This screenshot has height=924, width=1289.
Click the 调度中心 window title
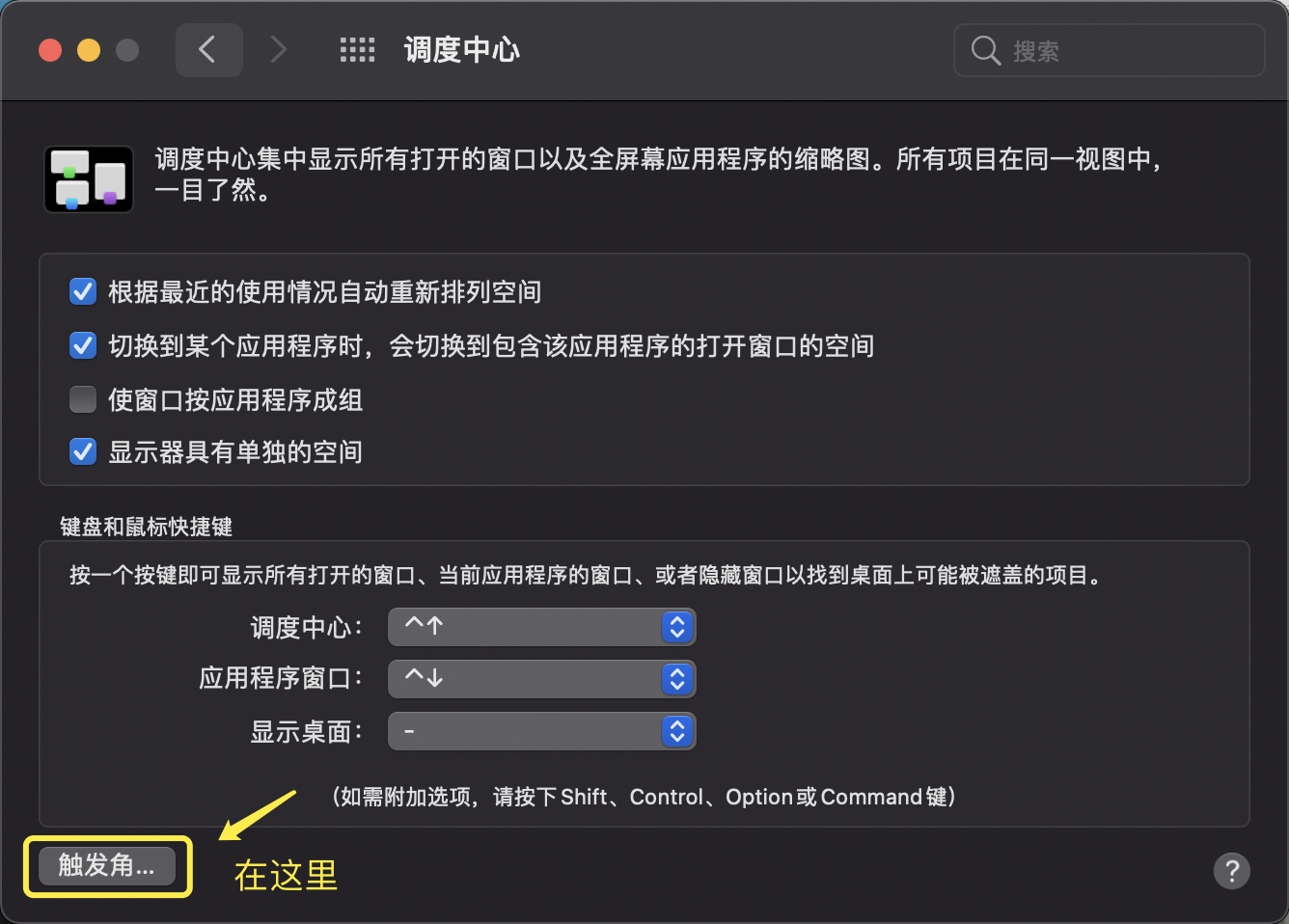coord(461,50)
